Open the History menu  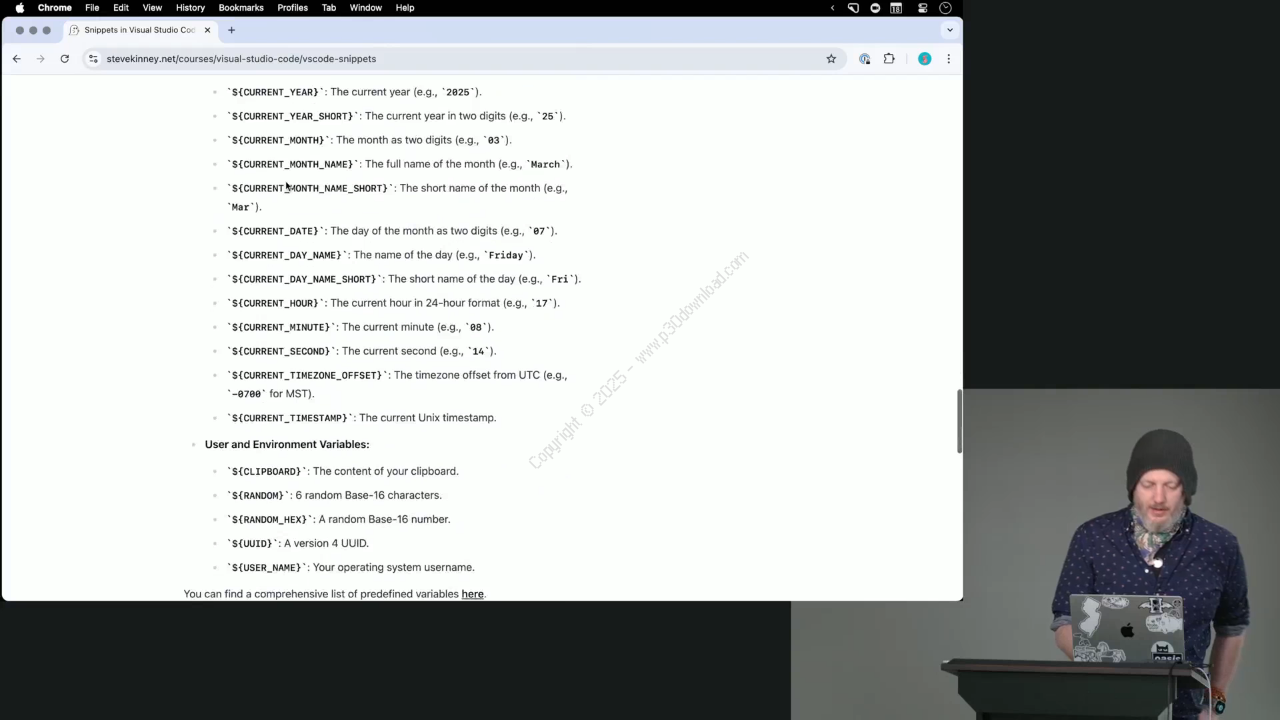(x=190, y=8)
